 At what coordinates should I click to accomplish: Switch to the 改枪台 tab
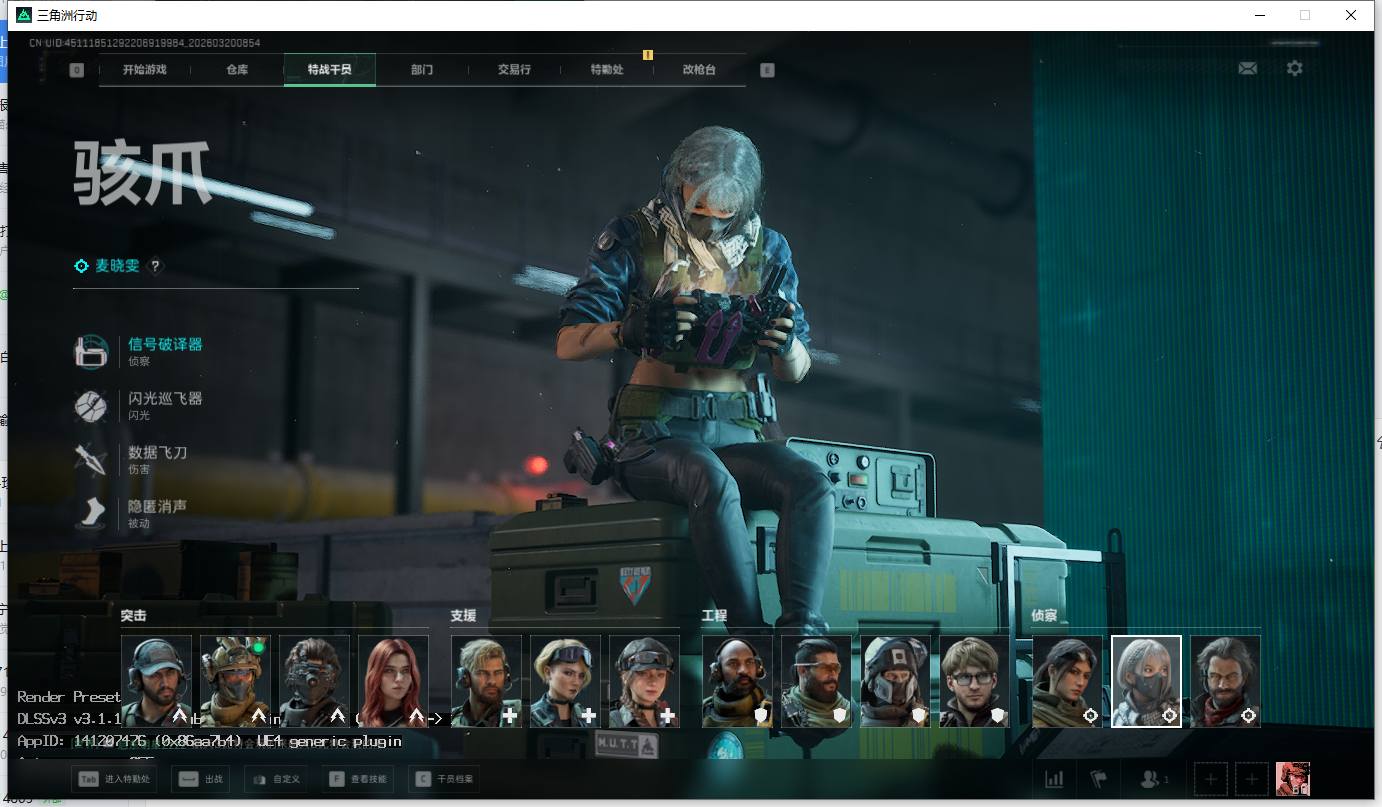699,70
